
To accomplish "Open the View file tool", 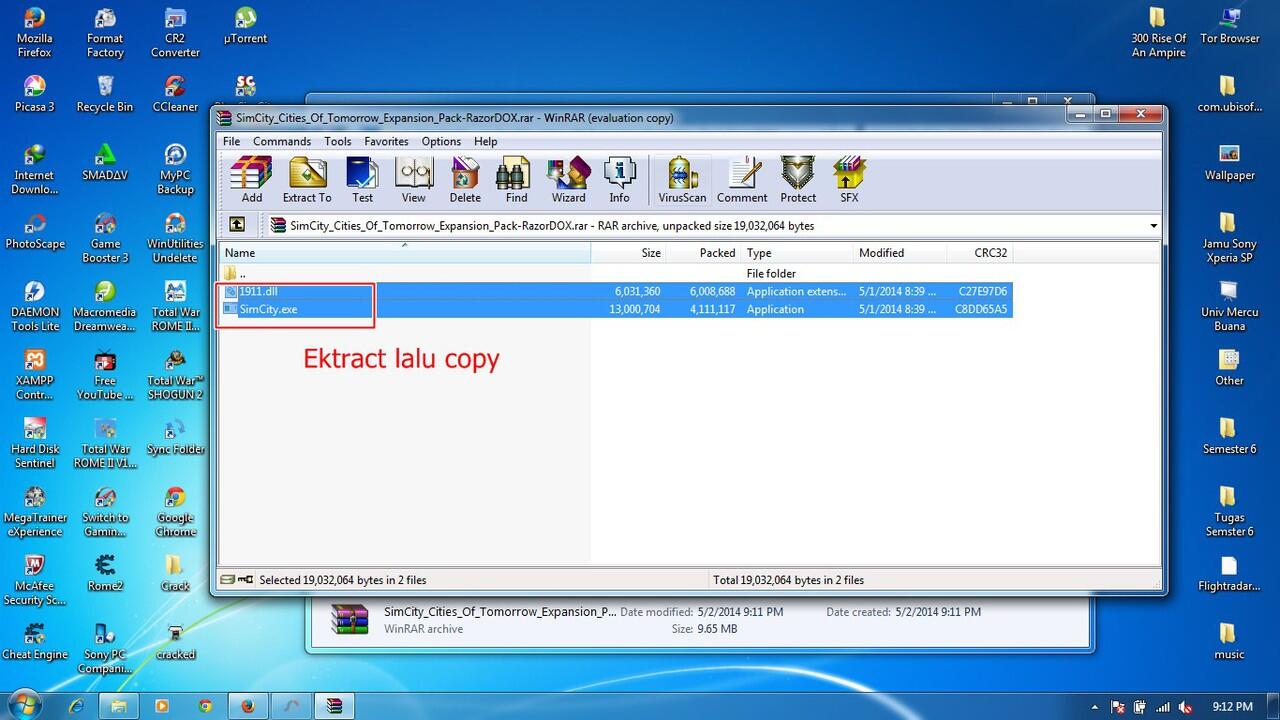I will pos(413,180).
